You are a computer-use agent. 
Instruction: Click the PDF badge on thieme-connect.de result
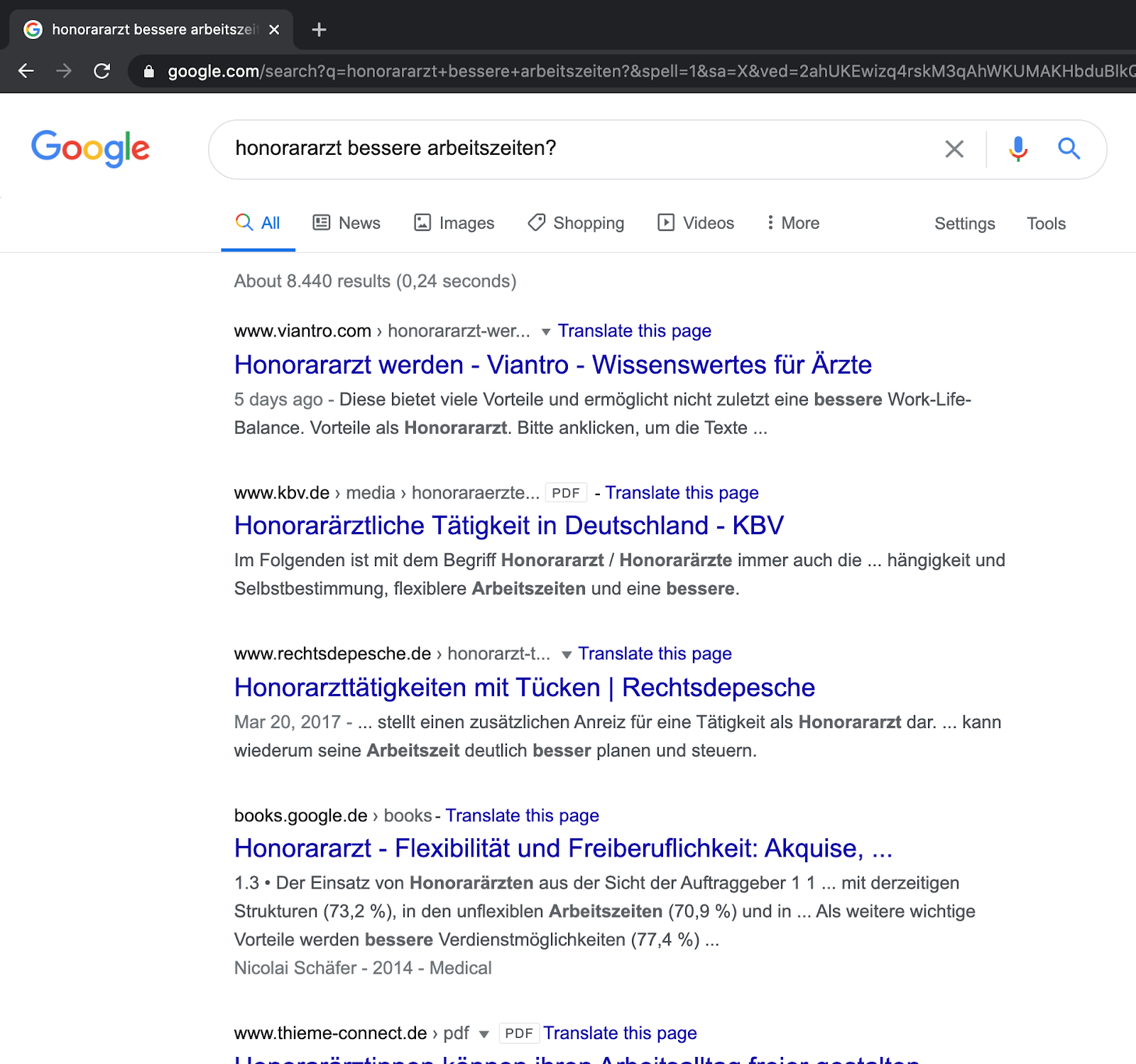519,1033
